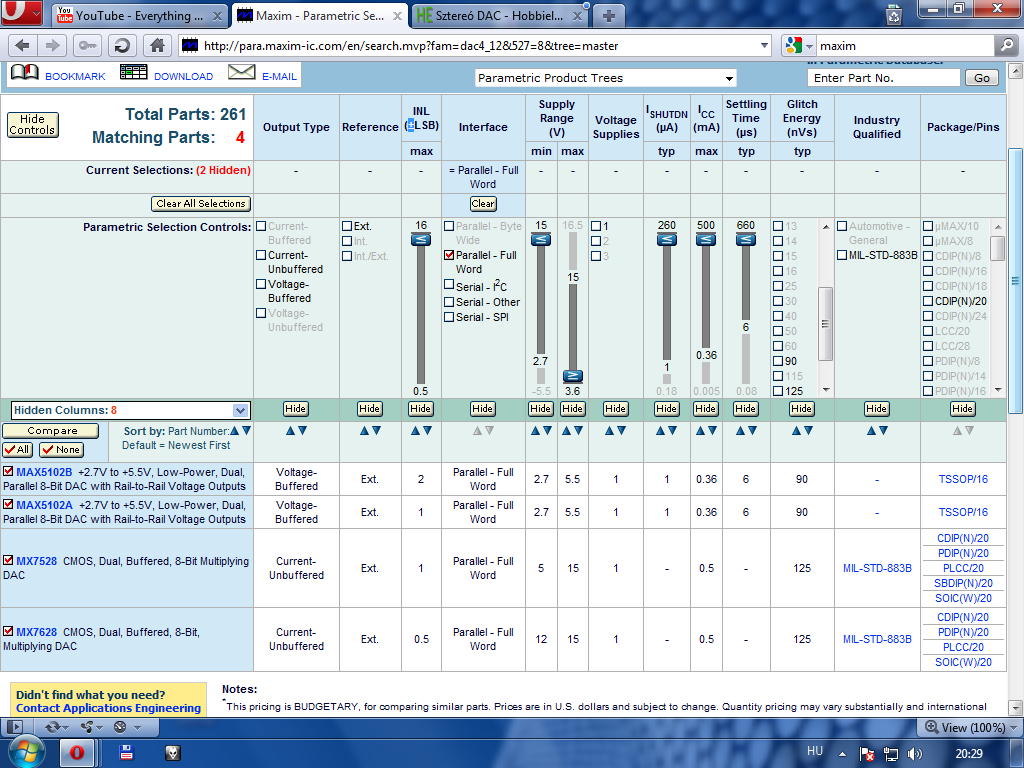Check the Serial - SPI interface
Screen dimensions: 1024x768
[x=449, y=317]
